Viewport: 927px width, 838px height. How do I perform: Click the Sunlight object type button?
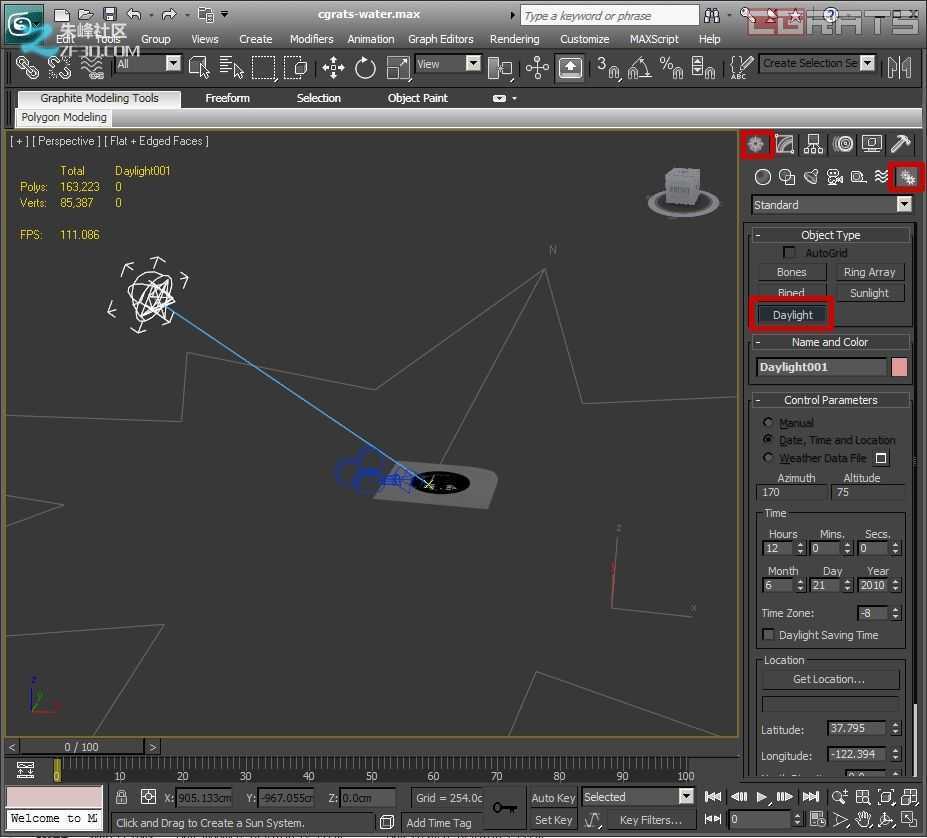pyautogui.click(x=868, y=293)
